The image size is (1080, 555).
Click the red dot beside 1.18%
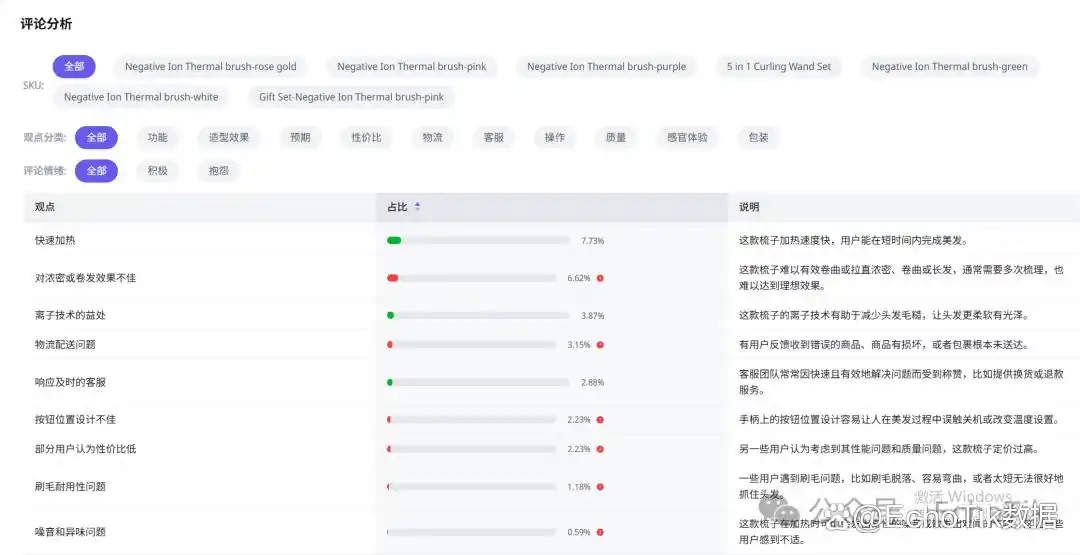pyautogui.click(x=600, y=487)
